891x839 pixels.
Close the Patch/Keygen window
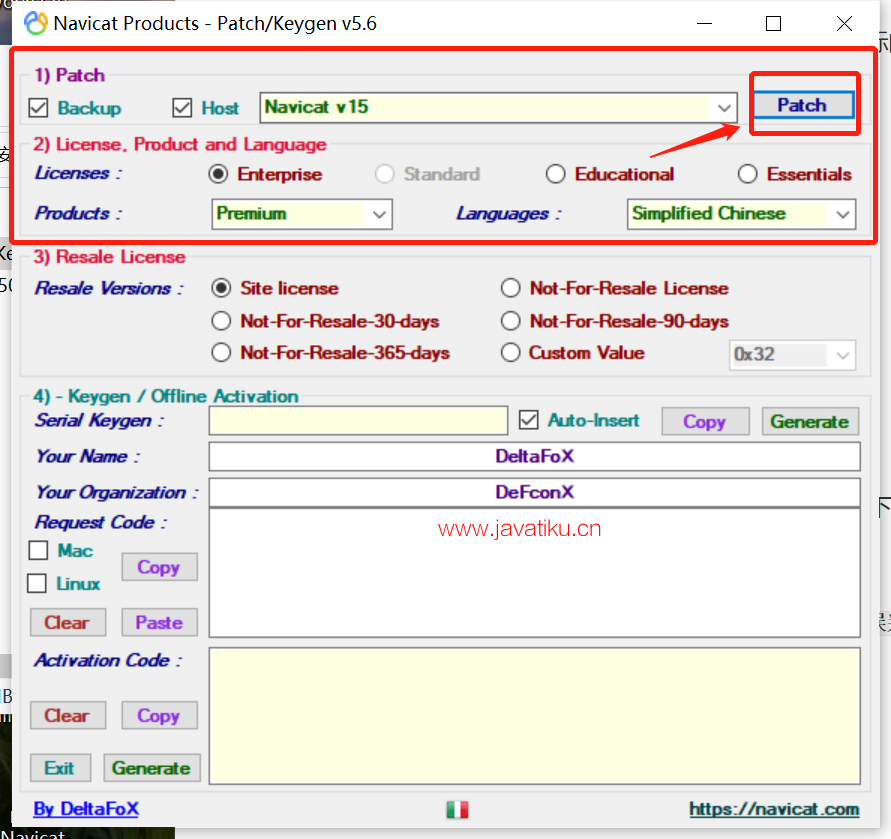tap(844, 23)
